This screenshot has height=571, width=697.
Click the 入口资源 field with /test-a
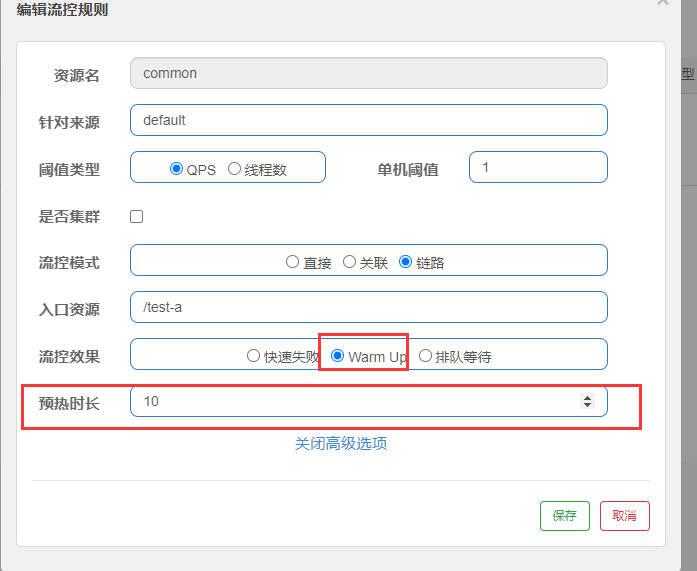tap(369, 307)
